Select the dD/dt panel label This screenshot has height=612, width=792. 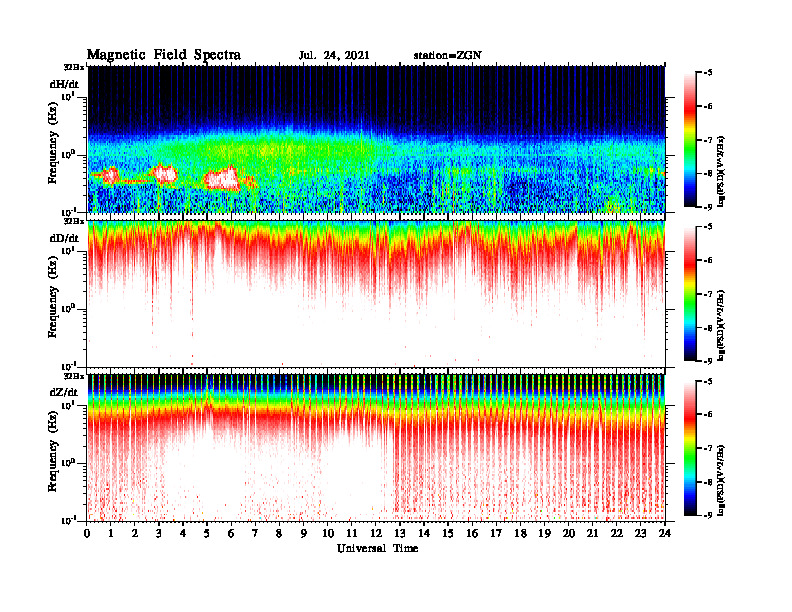pyautogui.click(x=64, y=238)
